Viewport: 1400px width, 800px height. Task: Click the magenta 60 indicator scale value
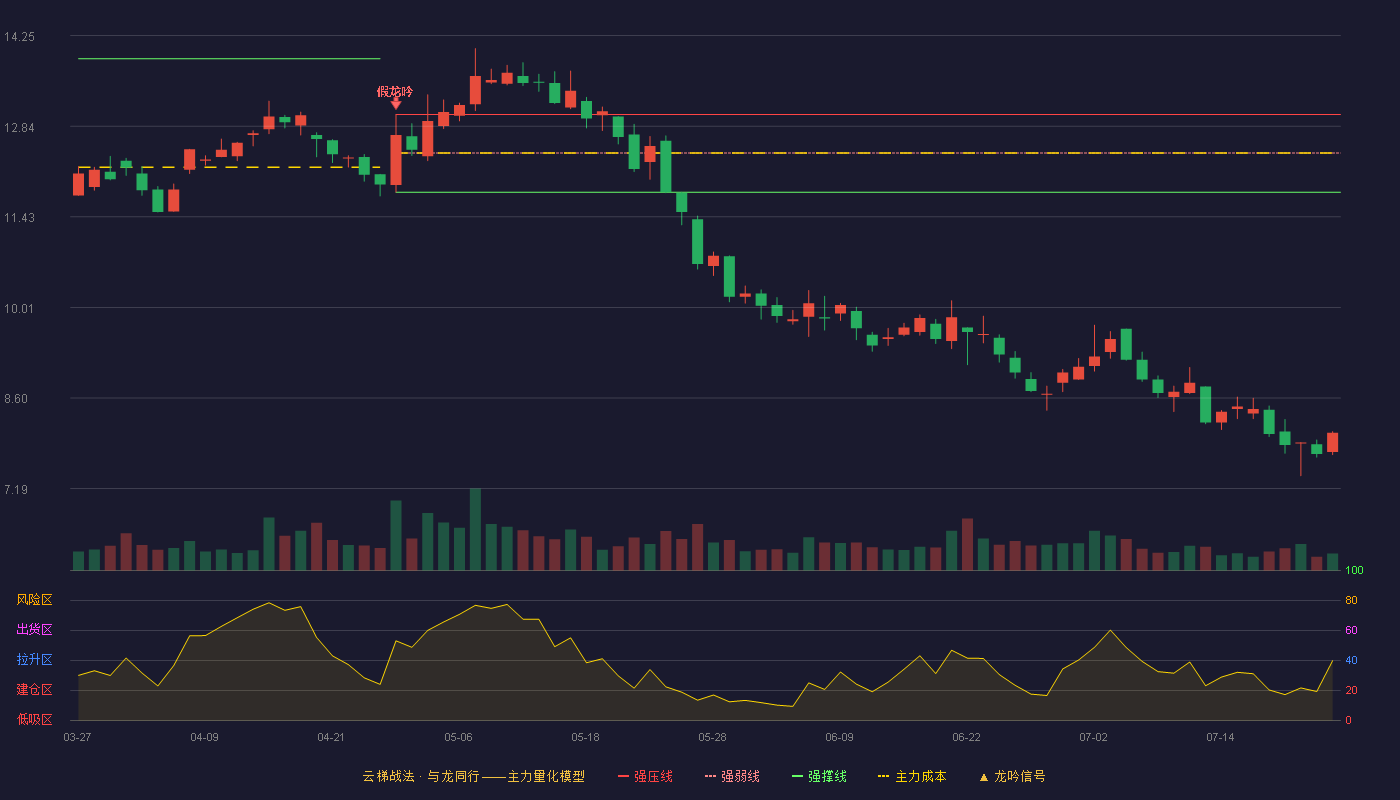point(1351,630)
